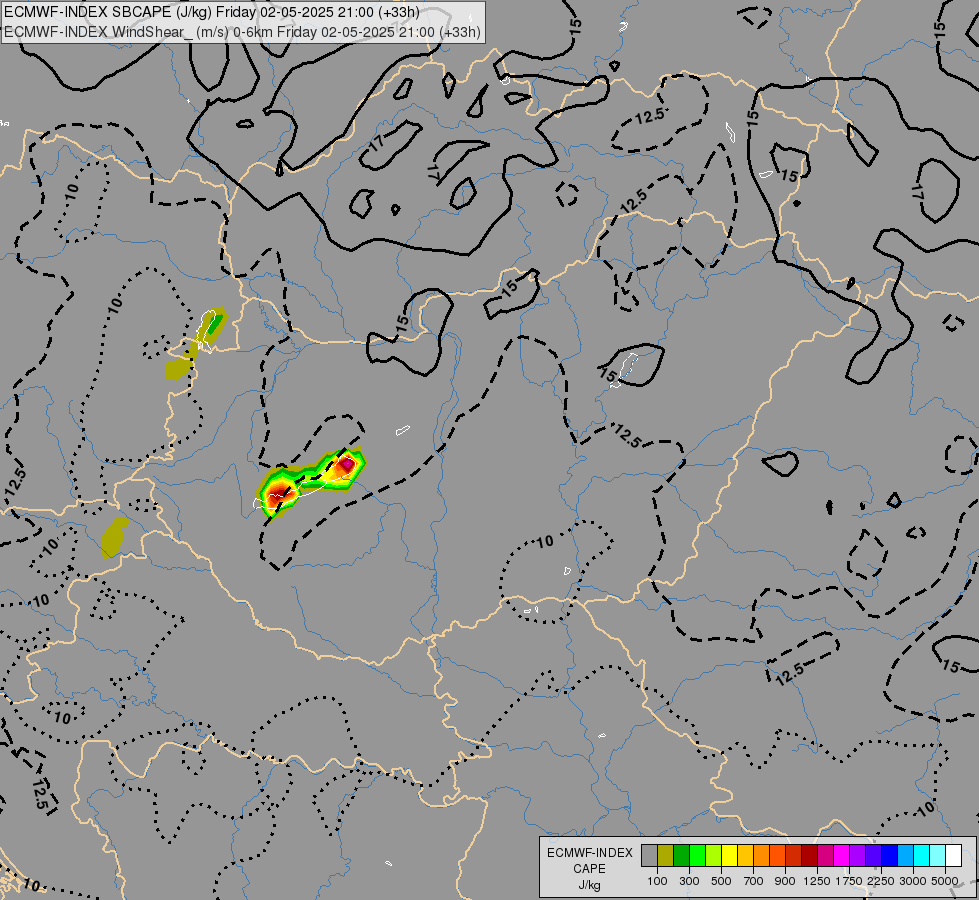Click the white swatch at the legend end

(x=953, y=855)
